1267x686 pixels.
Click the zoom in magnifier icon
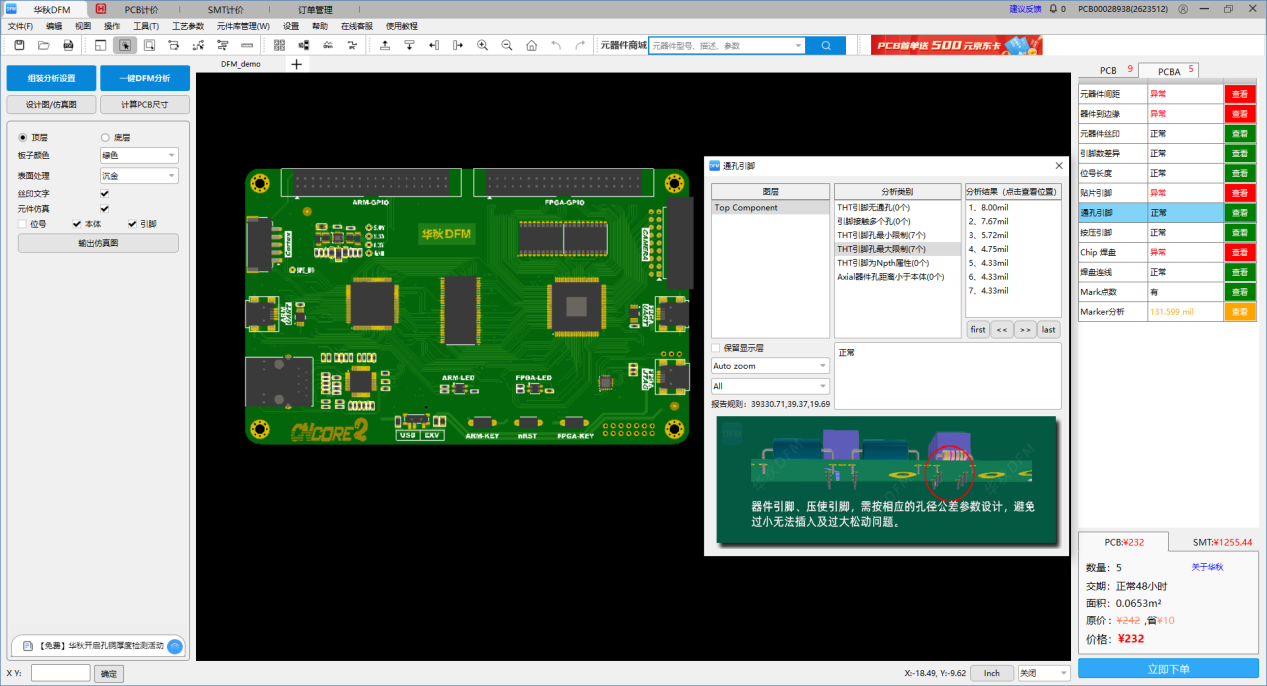click(x=483, y=45)
